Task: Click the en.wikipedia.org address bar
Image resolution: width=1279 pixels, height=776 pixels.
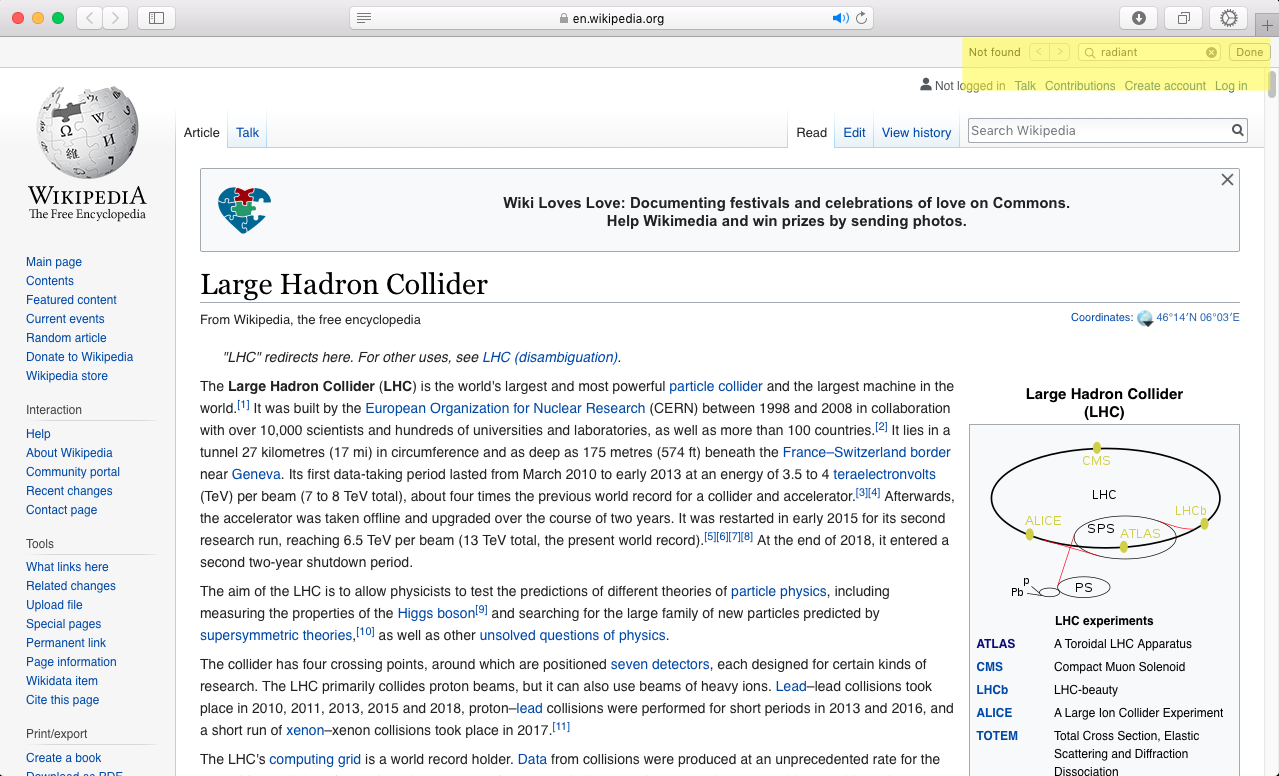Action: click(612, 18)
